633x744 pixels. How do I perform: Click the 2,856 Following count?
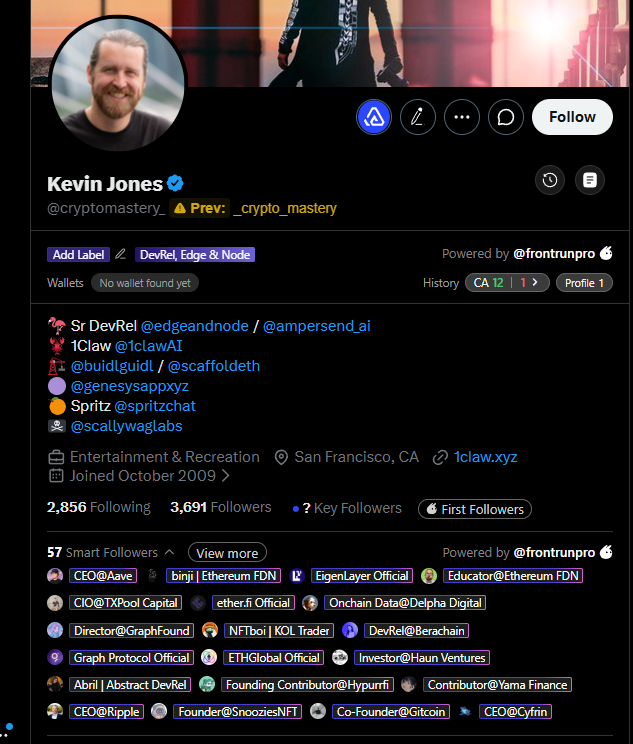click(x=99, y=507)
